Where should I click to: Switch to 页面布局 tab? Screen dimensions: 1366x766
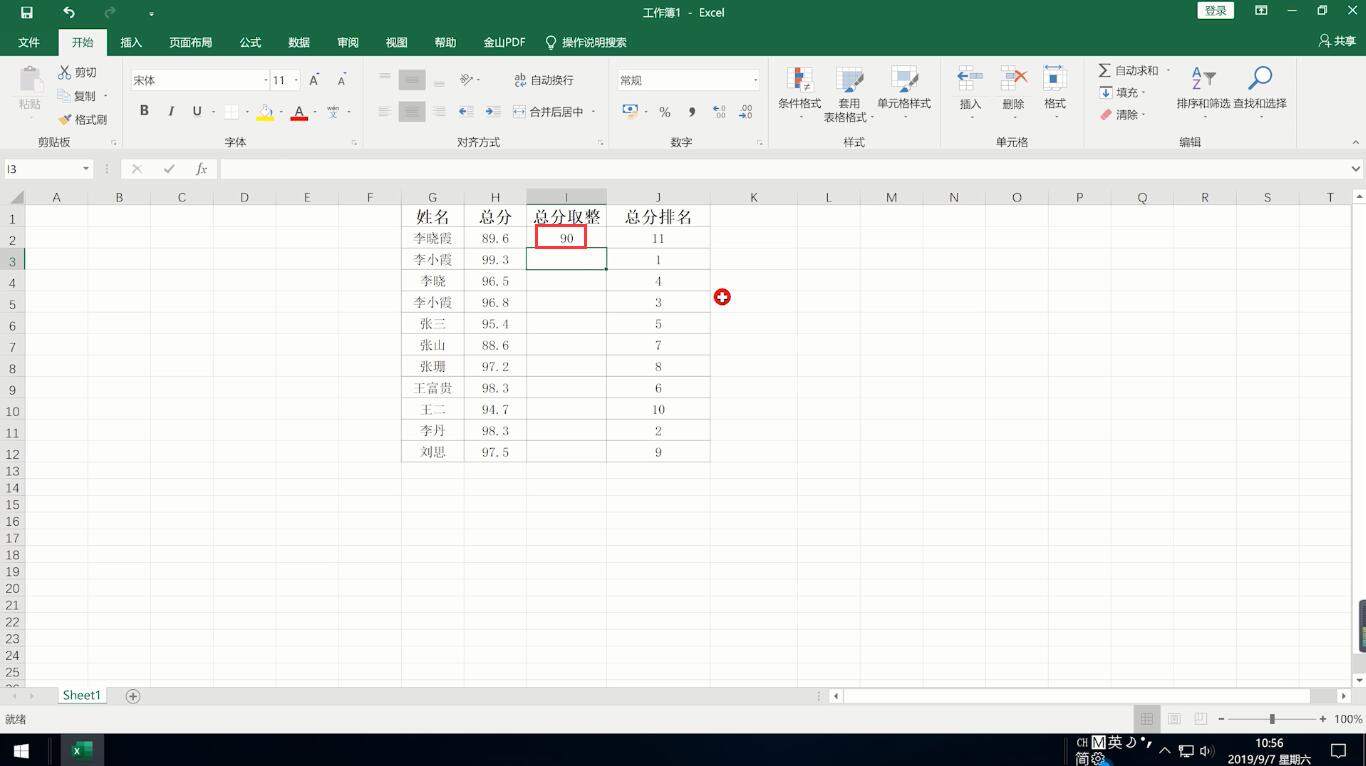190,42
